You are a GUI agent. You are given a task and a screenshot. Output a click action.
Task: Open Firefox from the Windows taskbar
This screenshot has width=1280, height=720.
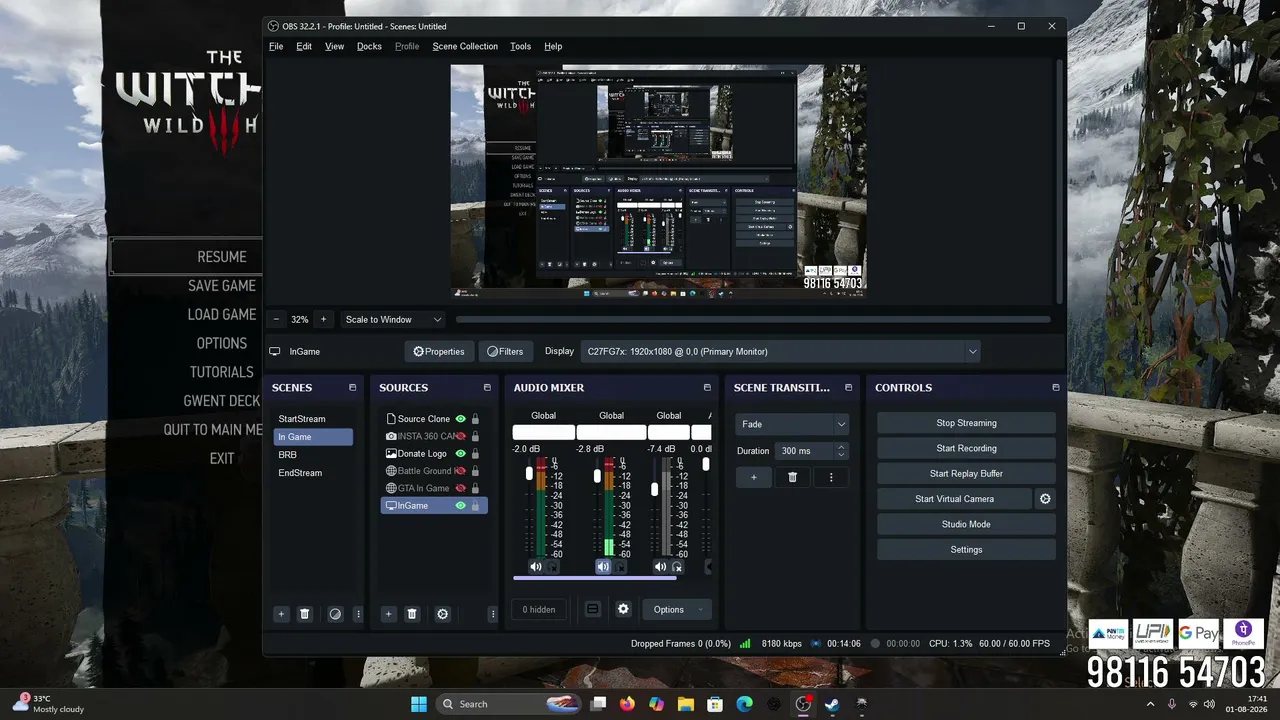627,704
